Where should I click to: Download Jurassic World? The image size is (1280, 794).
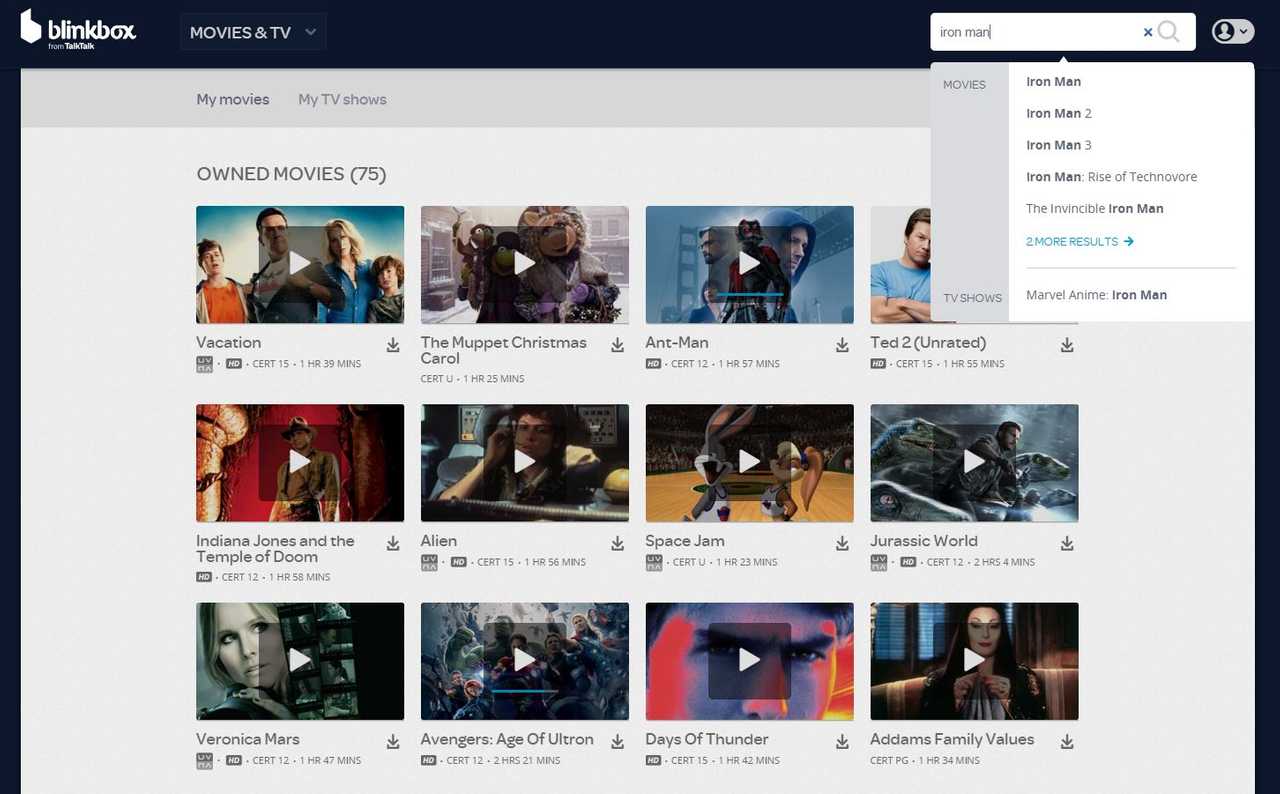(x=1067, y=543)
